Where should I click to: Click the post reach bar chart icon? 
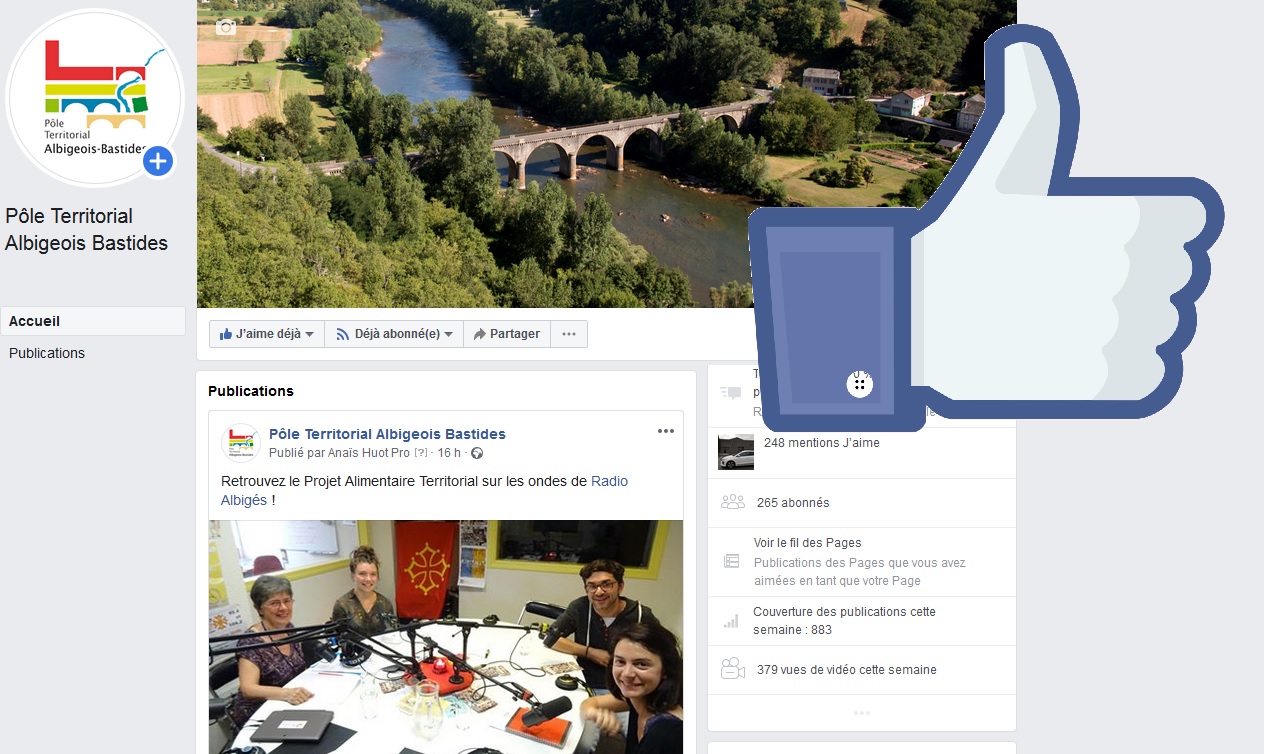click(731, 621)
